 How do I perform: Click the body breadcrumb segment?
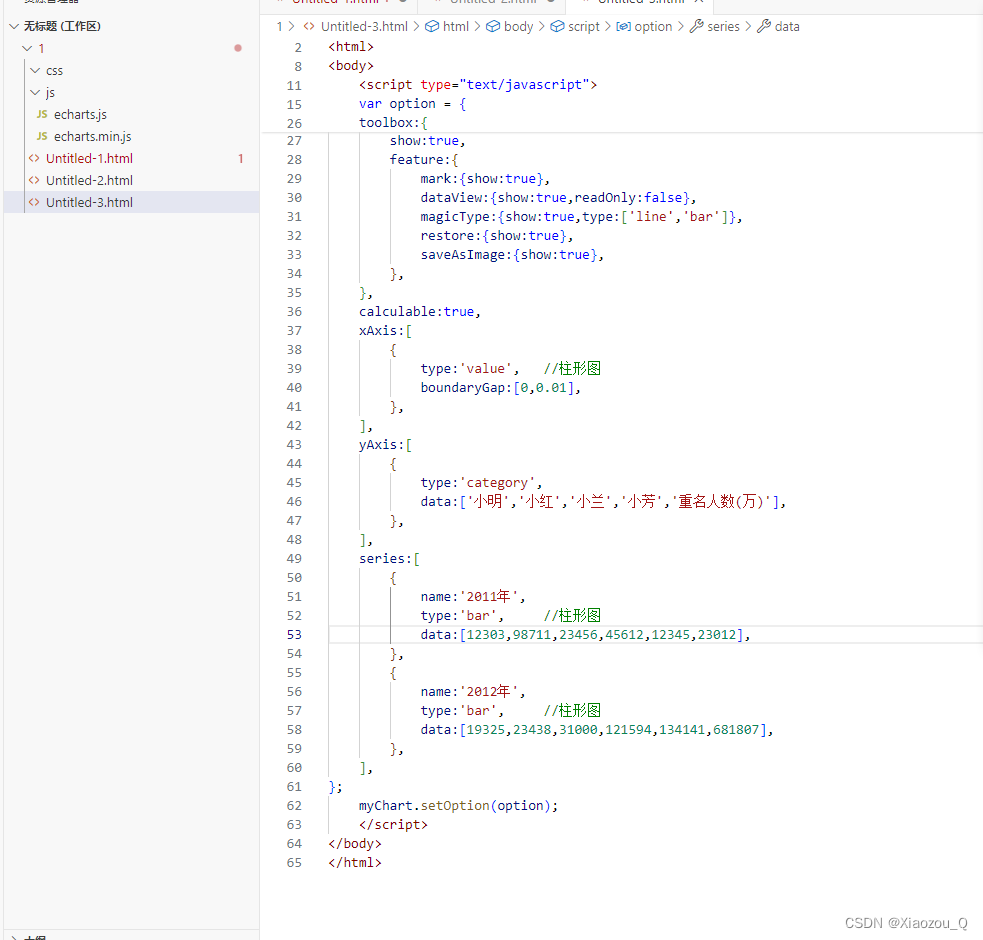click(x=518, y=26)
